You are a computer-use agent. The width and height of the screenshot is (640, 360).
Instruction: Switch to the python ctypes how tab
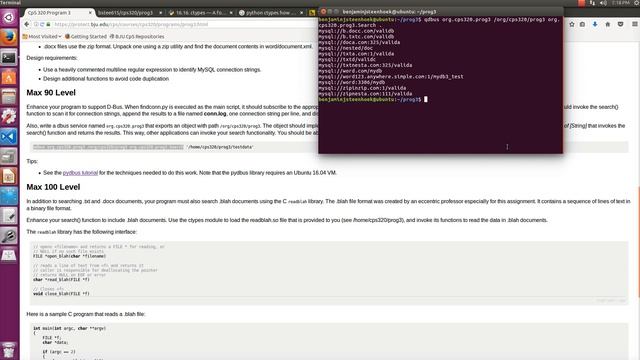pyautogui.click(x=271, y=13)
